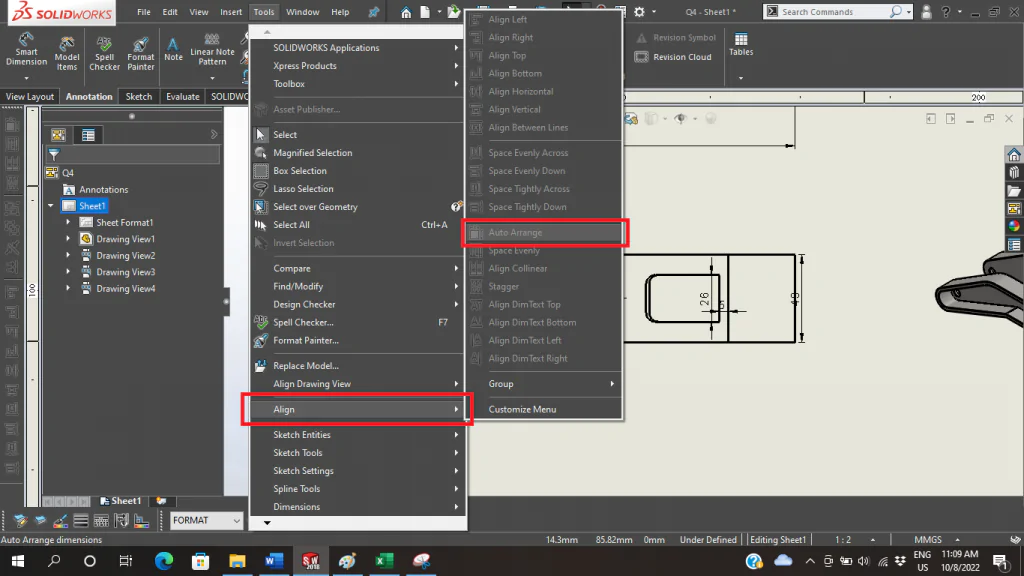Launch the Spell Checker ribbon icon
Screen dimensions: 1024x576
click(x=104, y=52)
